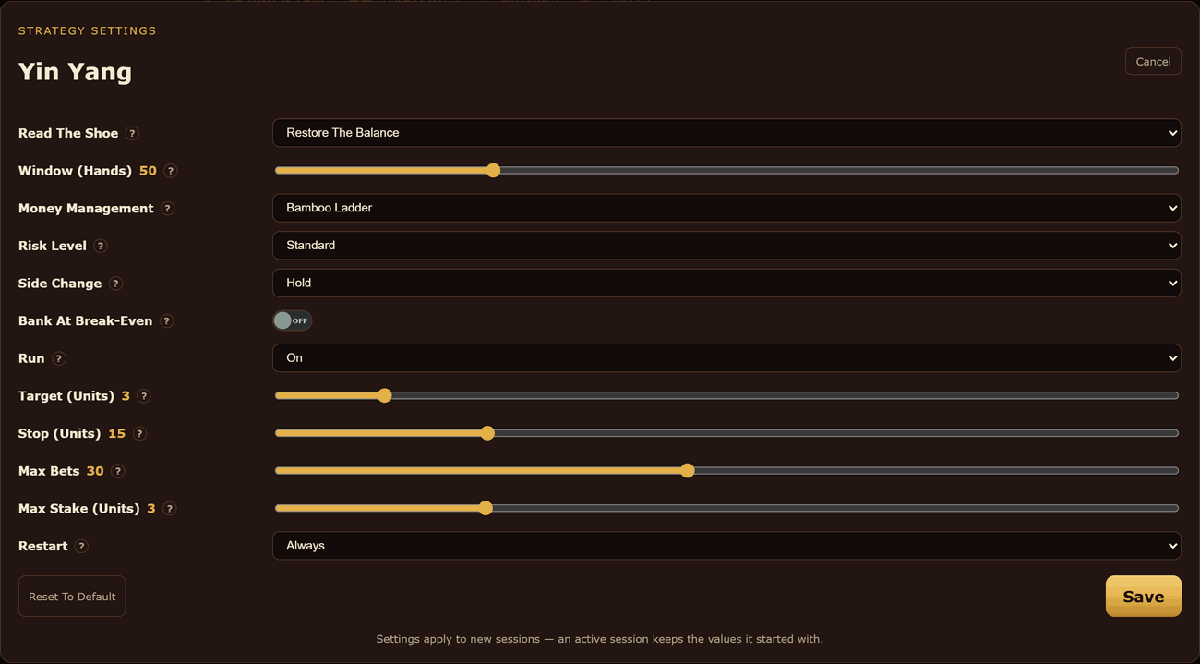Viewport: 1200px width, 664px height.
Task: Click the Stop (Units) slider handle
Action: [x=488, y=433]
